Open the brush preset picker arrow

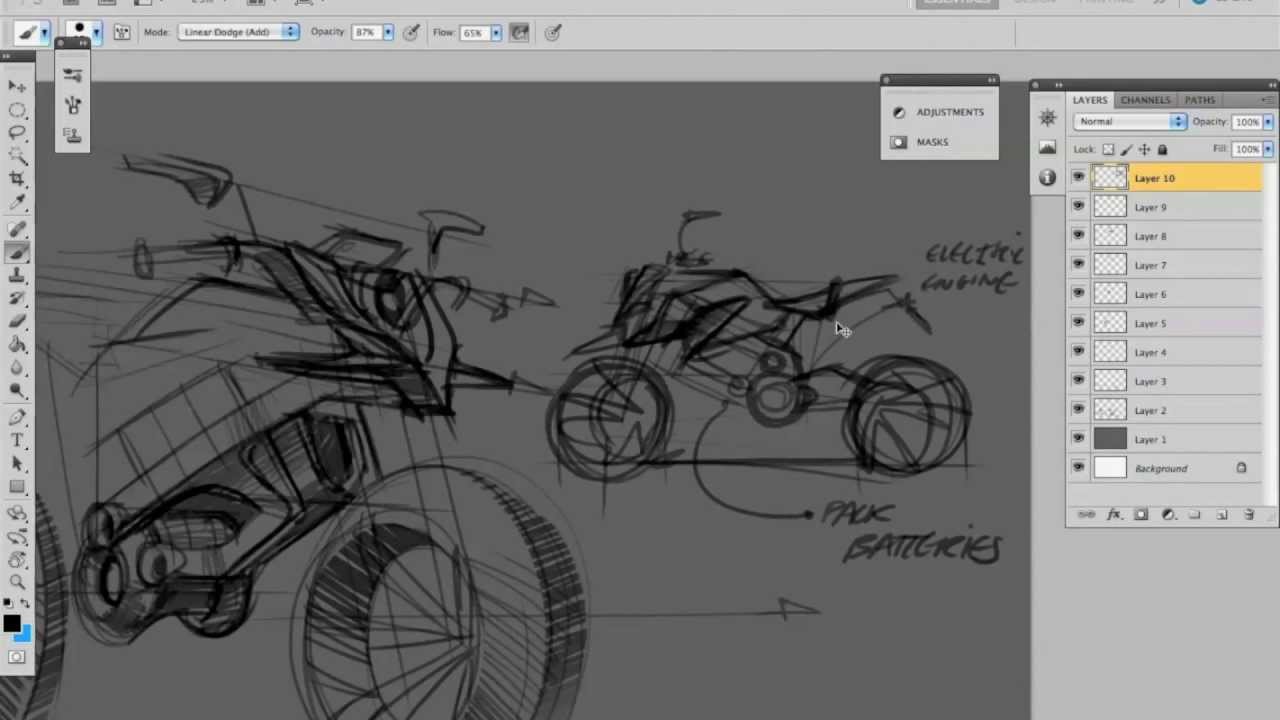pyautogui.click(x=96, y=32)
